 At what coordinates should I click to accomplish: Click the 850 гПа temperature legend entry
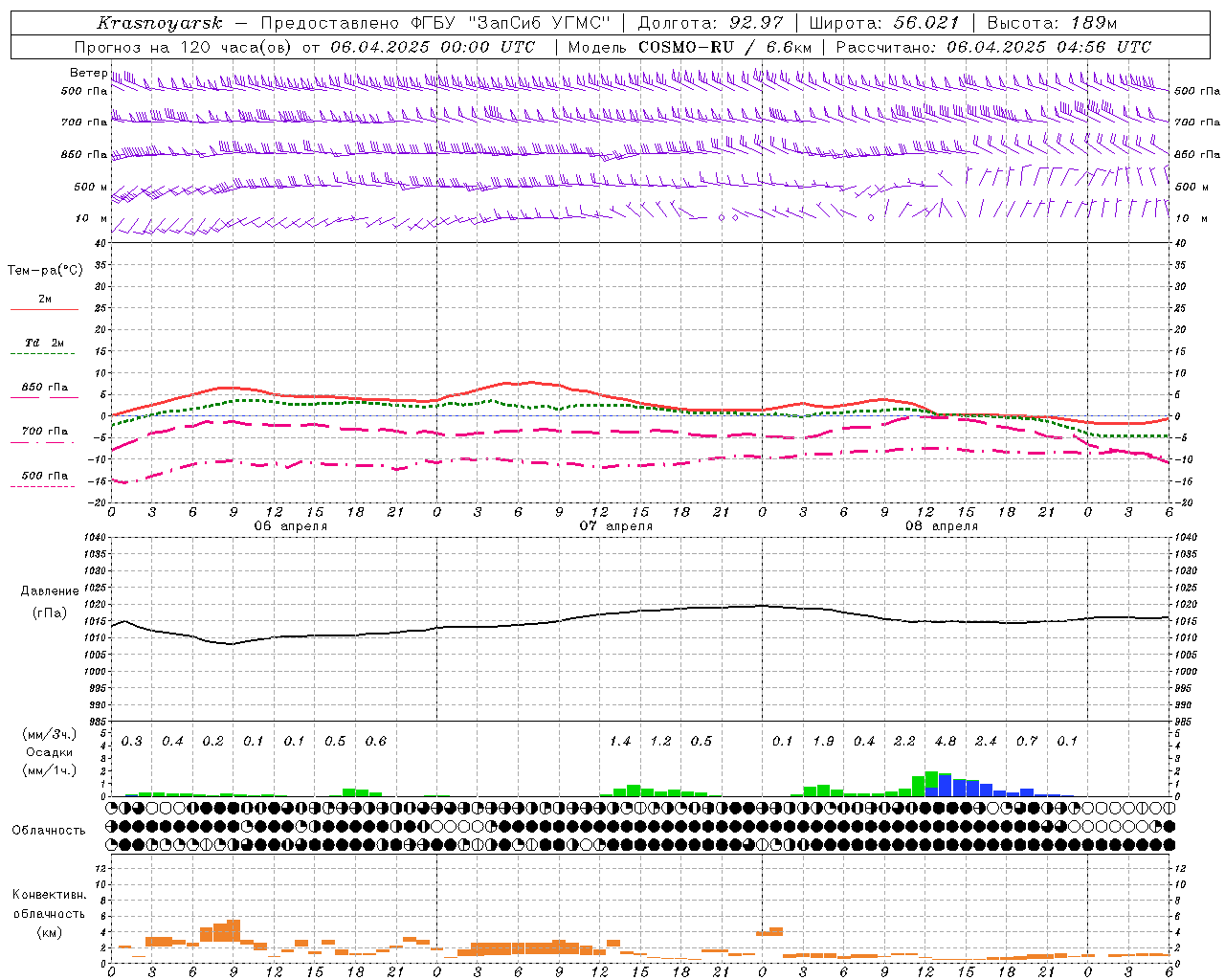pyautogui.click(x=45, y=388)
